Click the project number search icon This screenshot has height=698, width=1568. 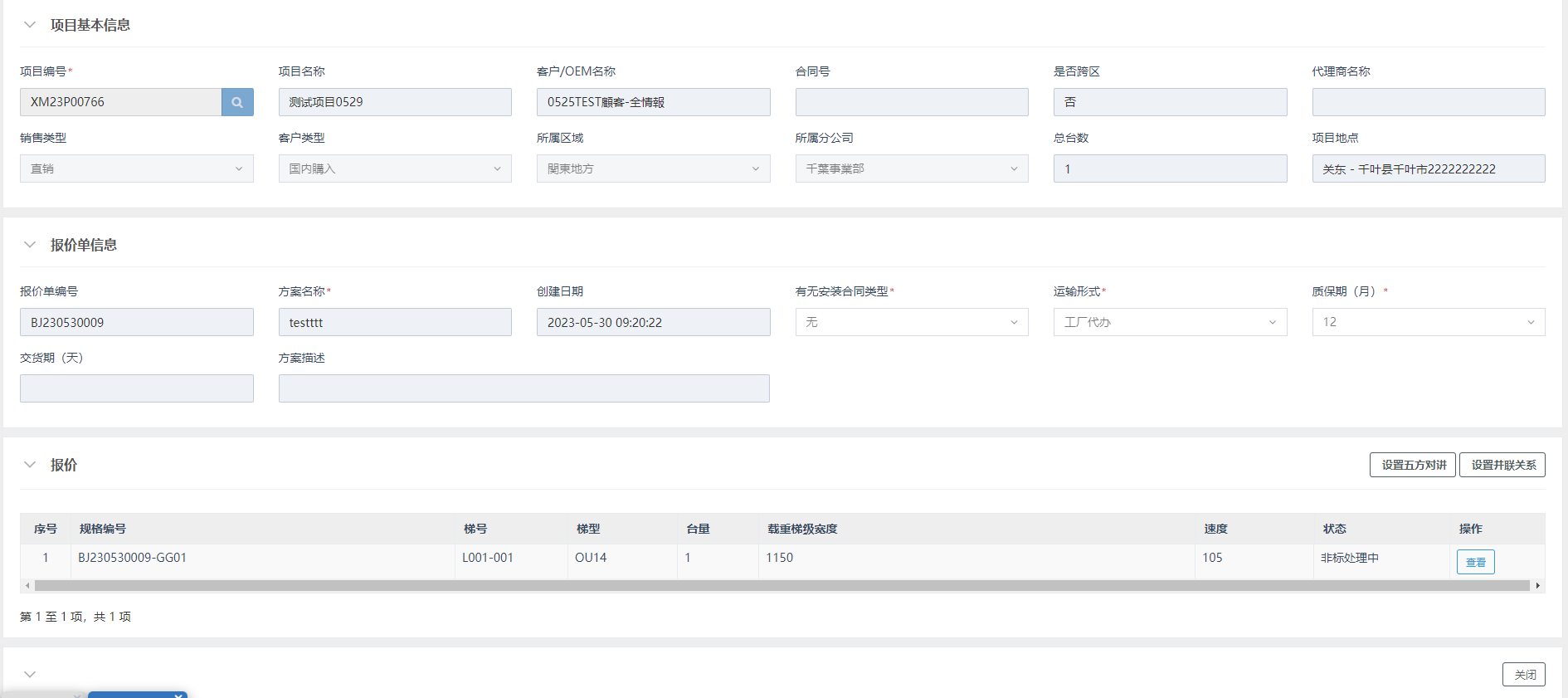tap(237, 102)
